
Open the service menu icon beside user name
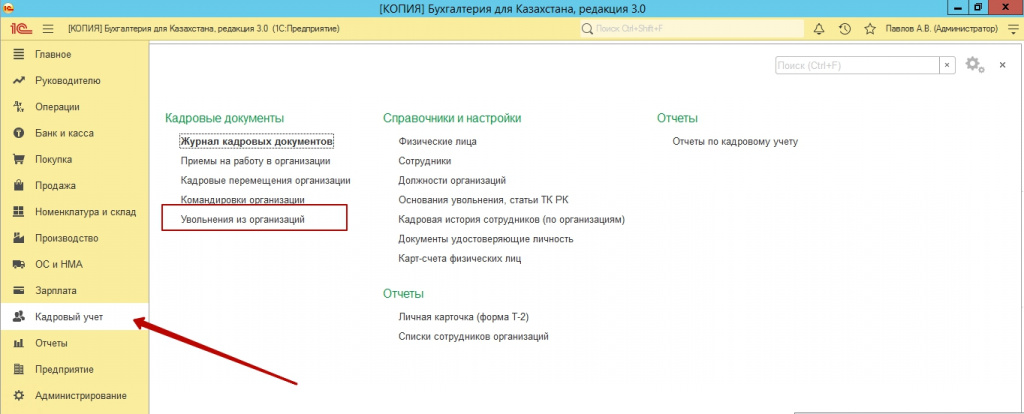[x=1012, y=29]
